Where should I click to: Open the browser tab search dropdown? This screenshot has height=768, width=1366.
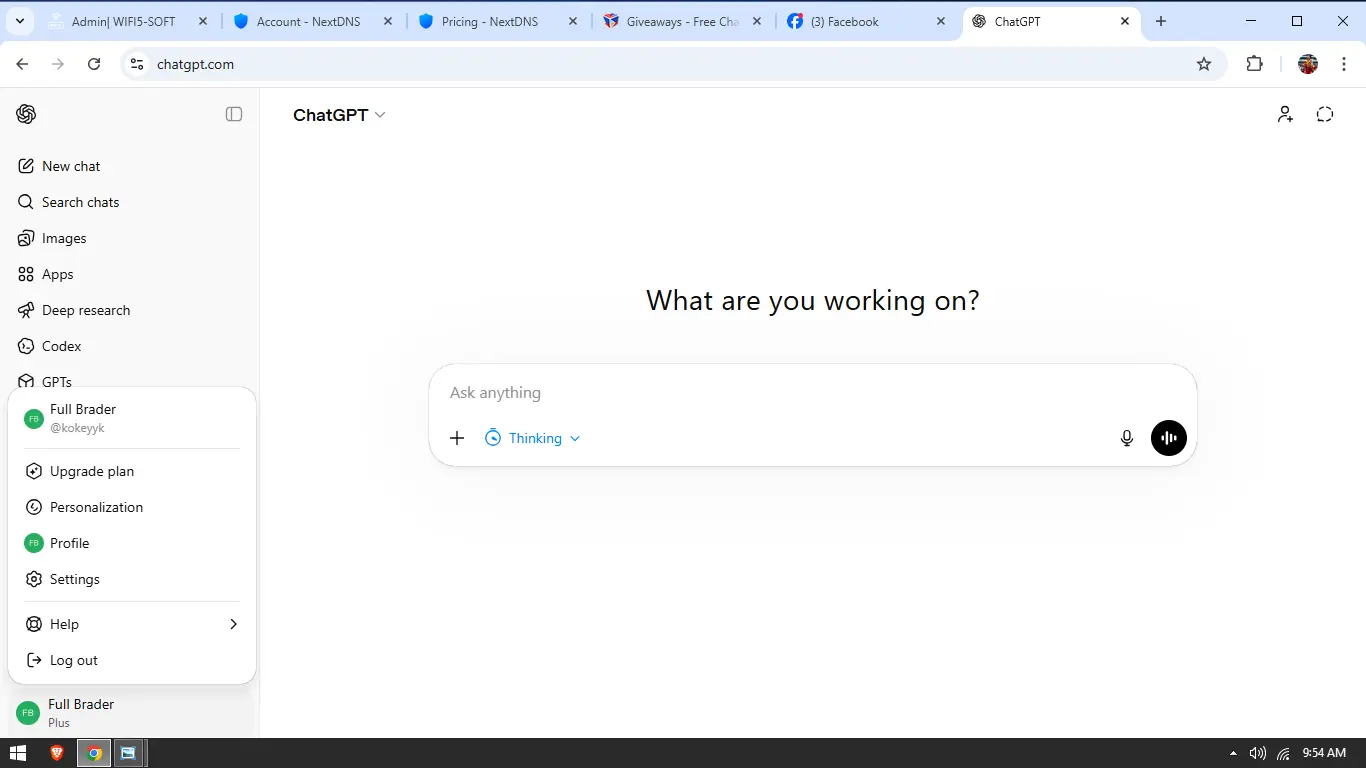tap(20, 21)
